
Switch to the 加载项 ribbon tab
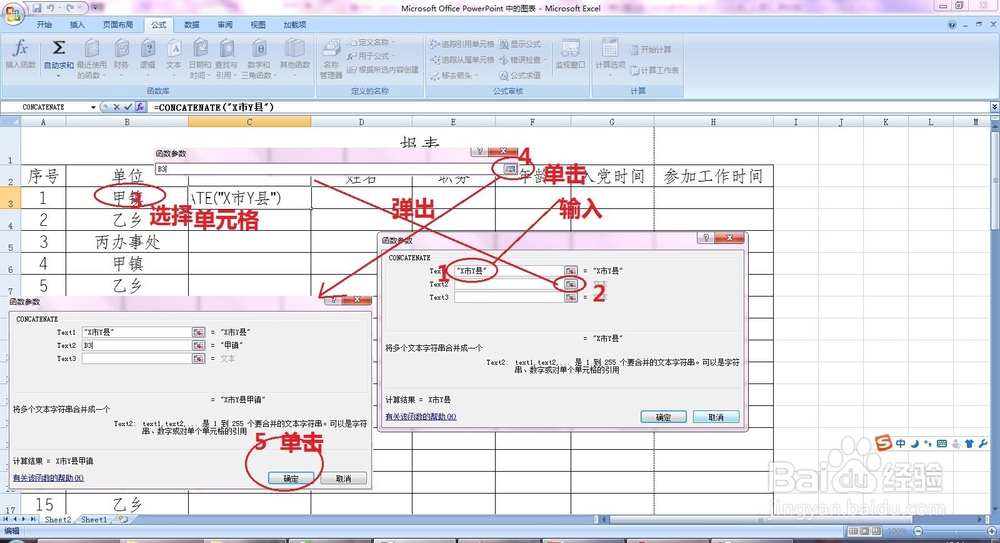(295, 24)
